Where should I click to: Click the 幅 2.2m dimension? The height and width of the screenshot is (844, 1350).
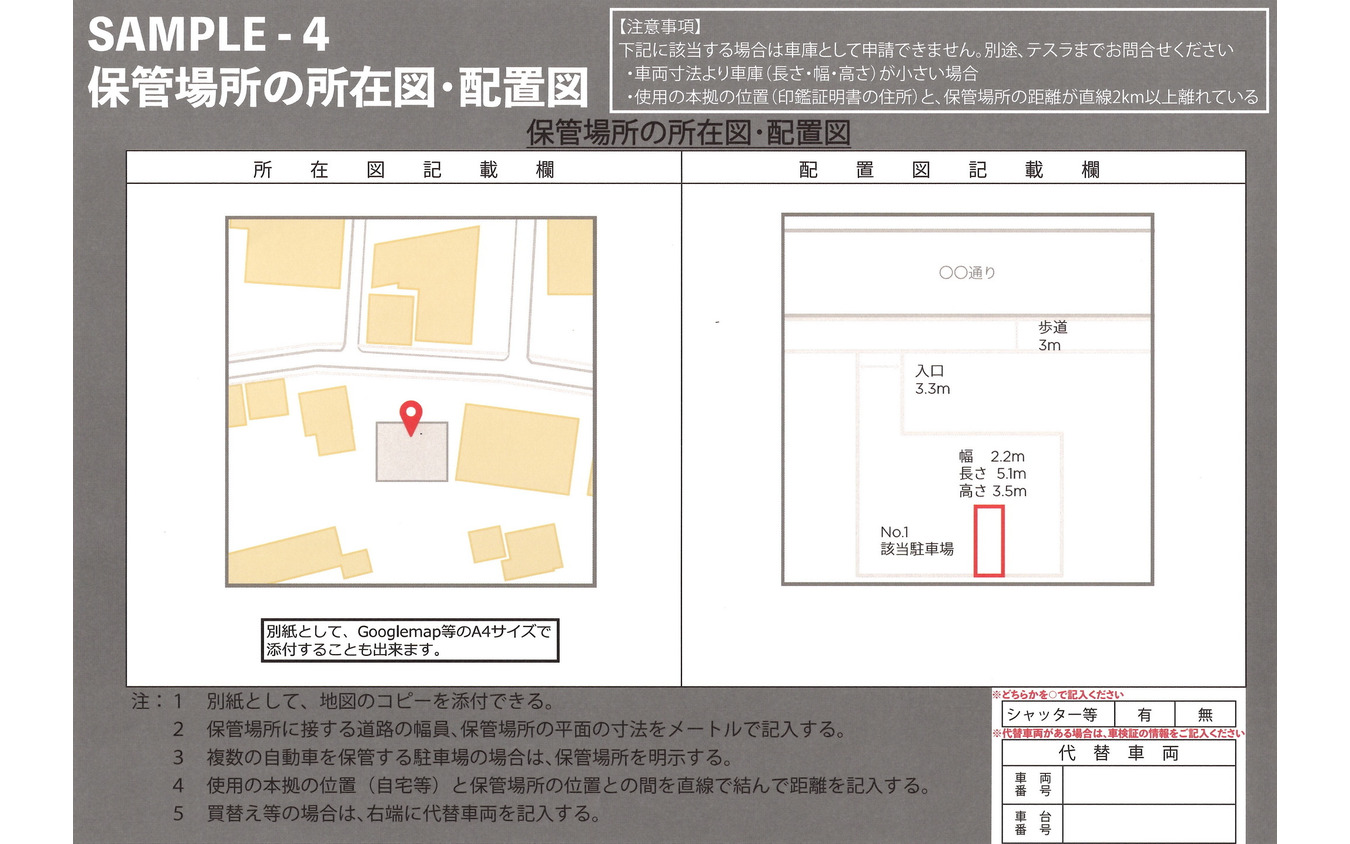click(x=992, y=456)
